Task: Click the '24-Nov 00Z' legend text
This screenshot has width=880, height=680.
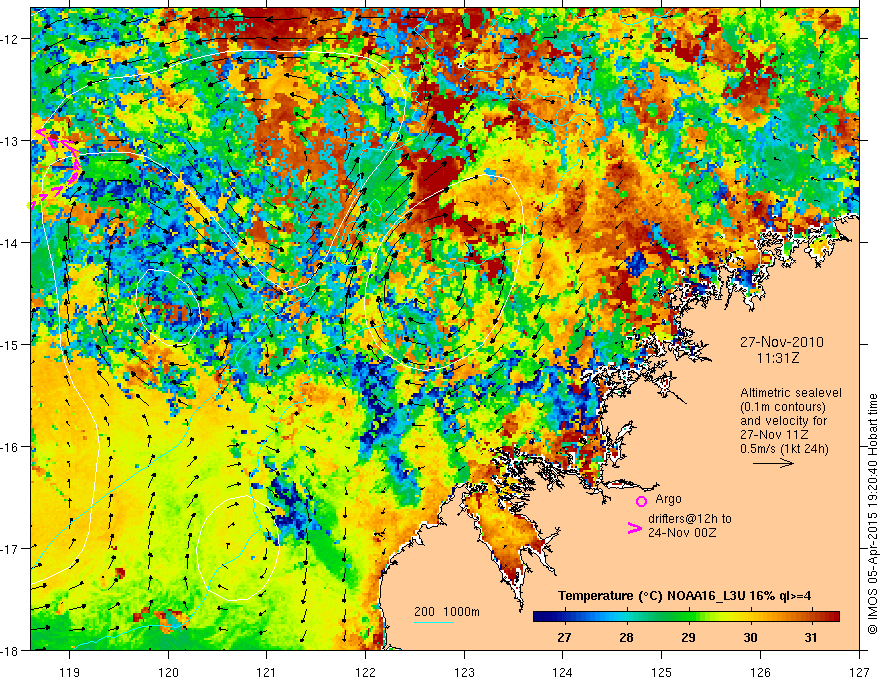Action: 682,533
